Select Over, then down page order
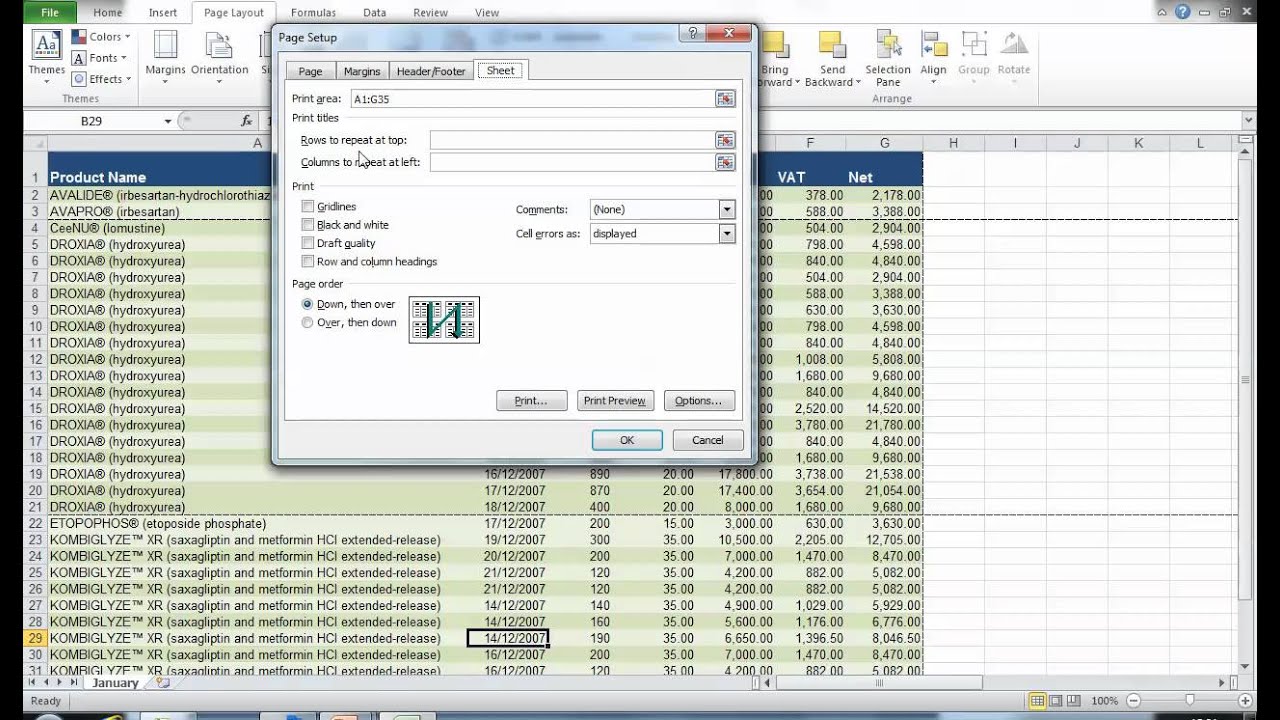The width and height of the screenshot is (1280, 720). 308,322
